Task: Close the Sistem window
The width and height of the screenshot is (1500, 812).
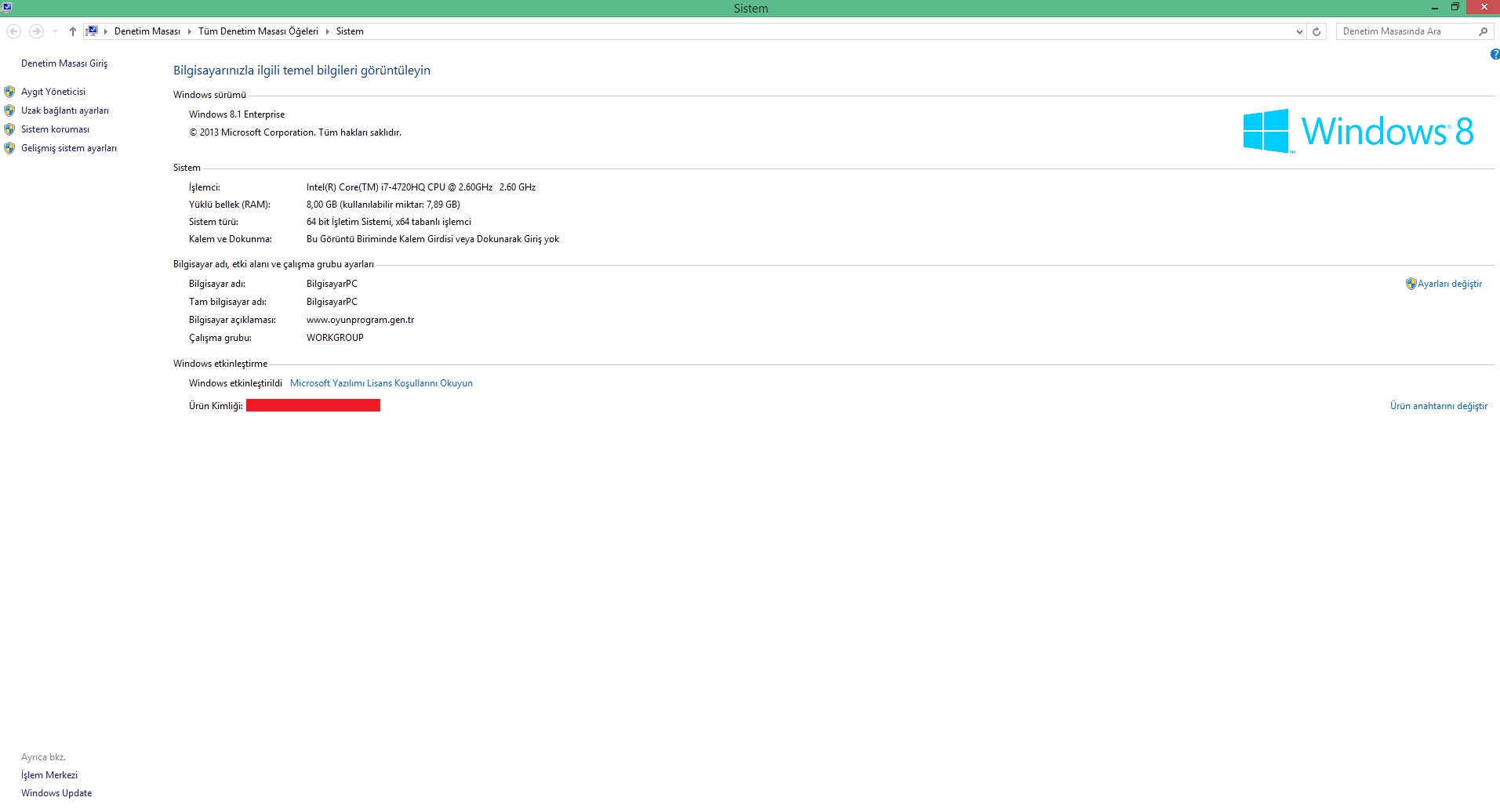Action: tap(1484, 8)
